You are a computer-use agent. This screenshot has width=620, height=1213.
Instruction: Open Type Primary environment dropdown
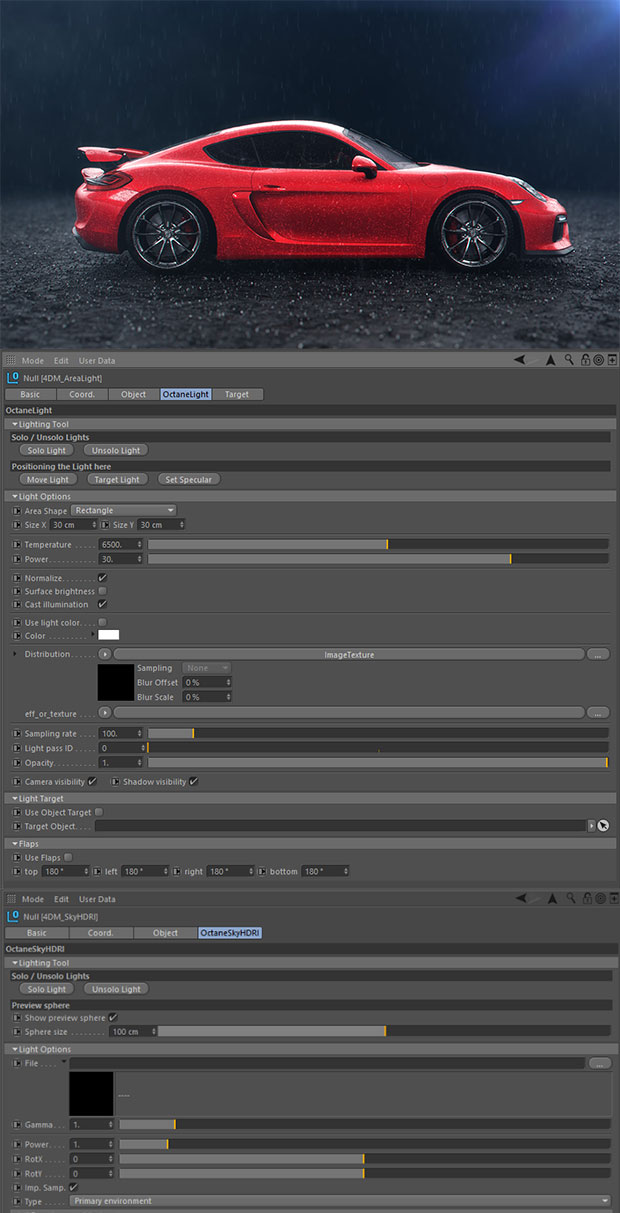[x=340, y=1201]
